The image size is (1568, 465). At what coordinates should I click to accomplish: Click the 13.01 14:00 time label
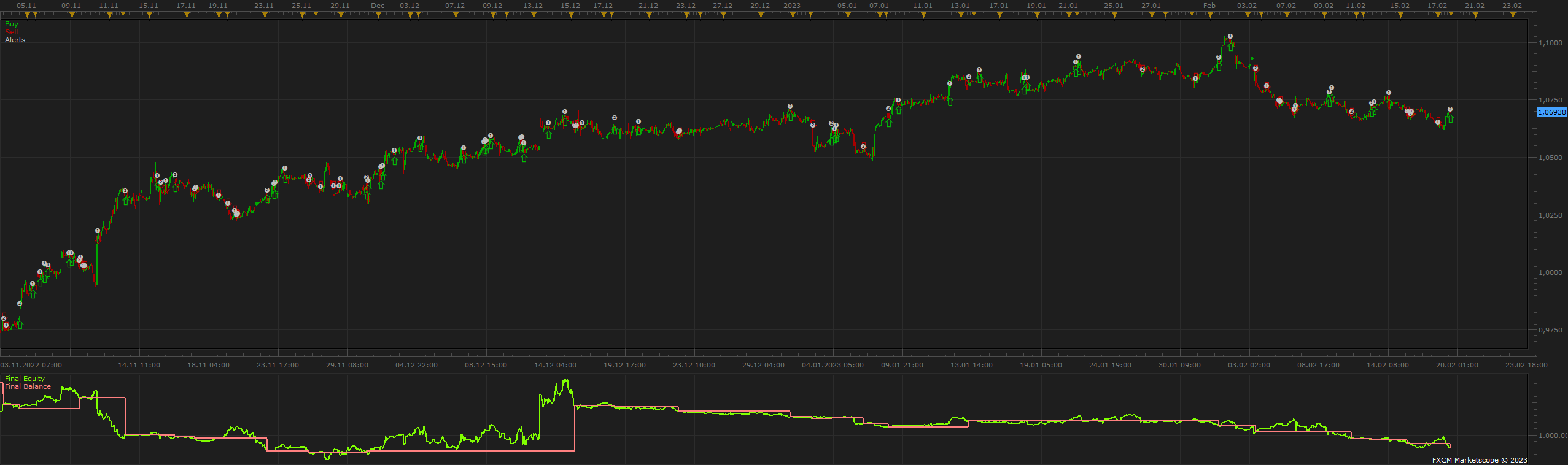[972, 365]
